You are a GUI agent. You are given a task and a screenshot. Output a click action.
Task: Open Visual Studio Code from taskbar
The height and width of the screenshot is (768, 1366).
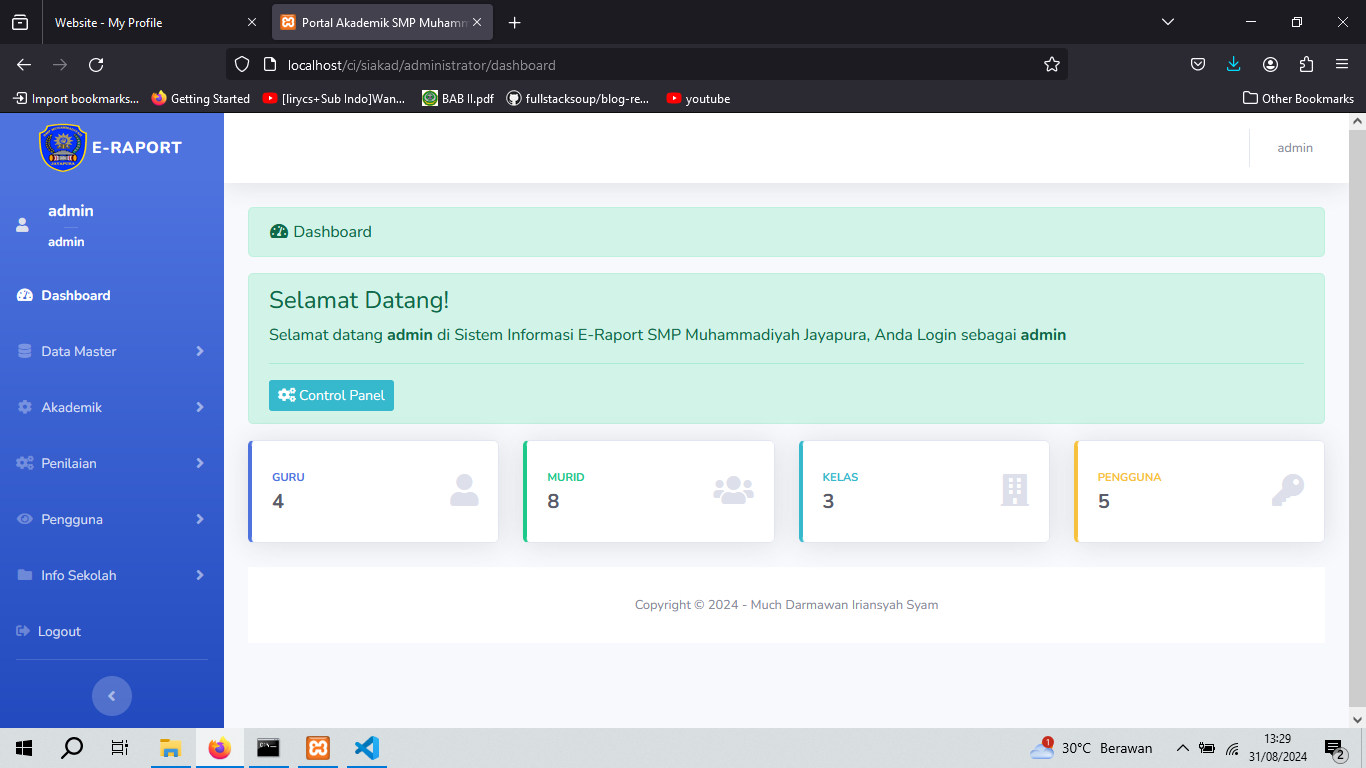tap(366, 747)
